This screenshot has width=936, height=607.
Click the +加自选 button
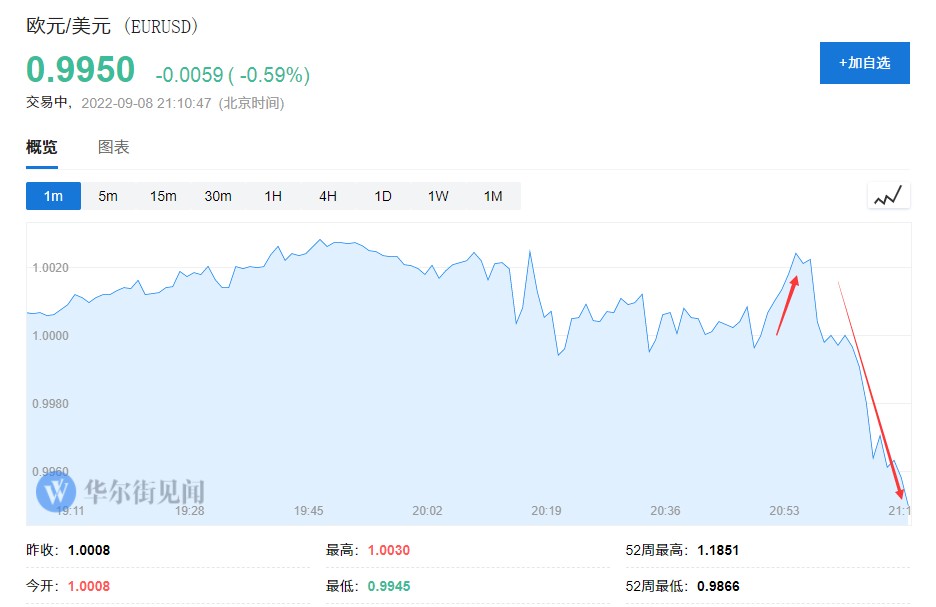[x=864, y=63]
